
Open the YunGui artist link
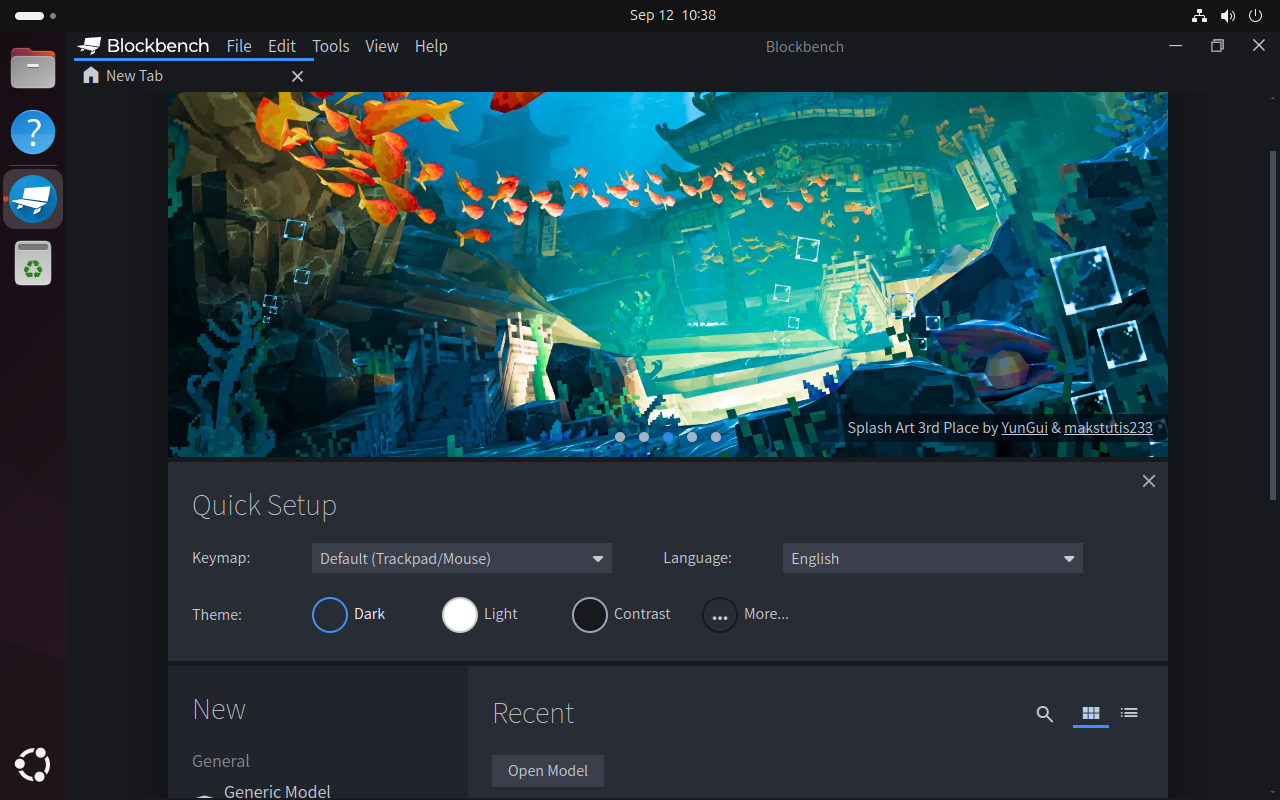coord(1024,427)
